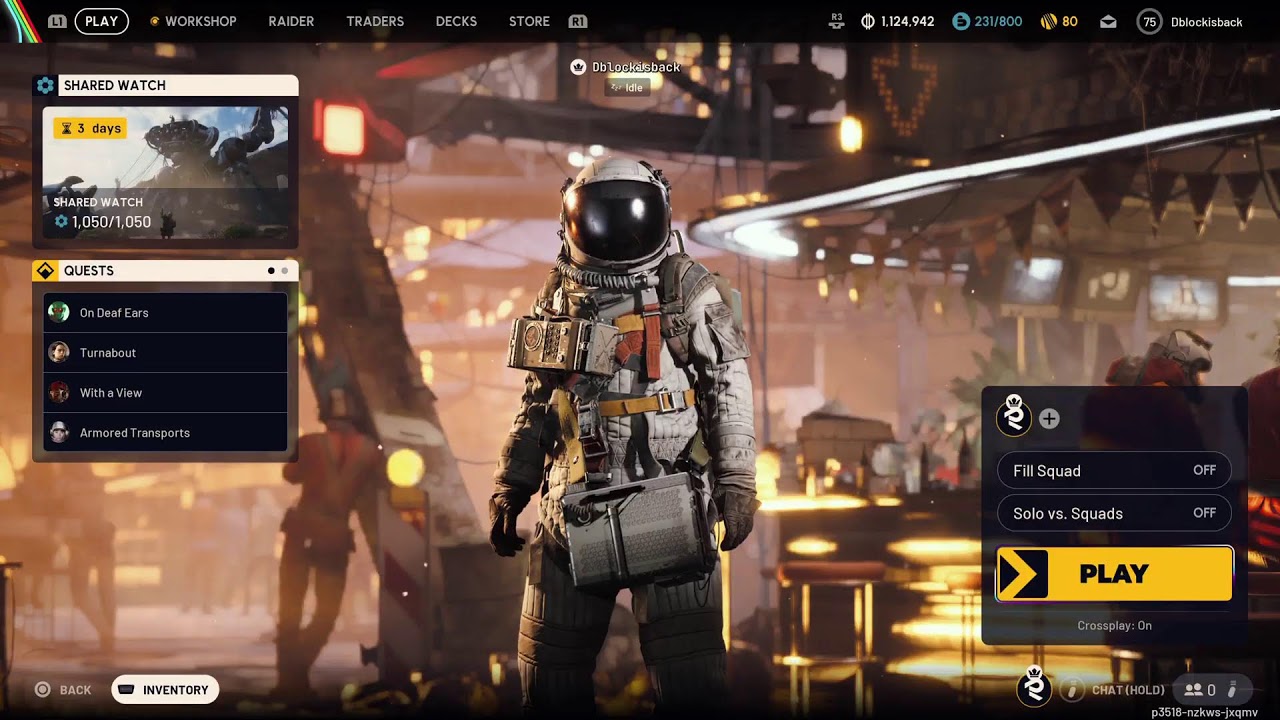Open the Shared Watch event thumbnail

165,173
